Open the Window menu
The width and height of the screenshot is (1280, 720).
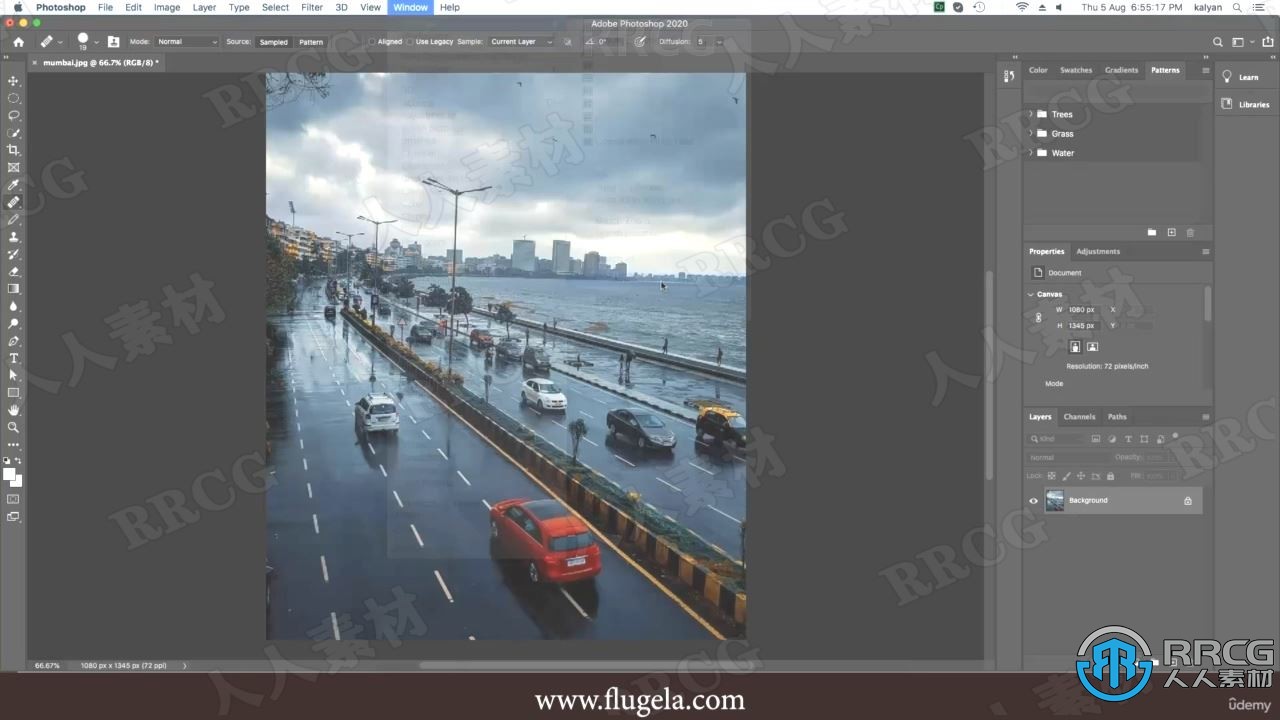pos(410,7)
